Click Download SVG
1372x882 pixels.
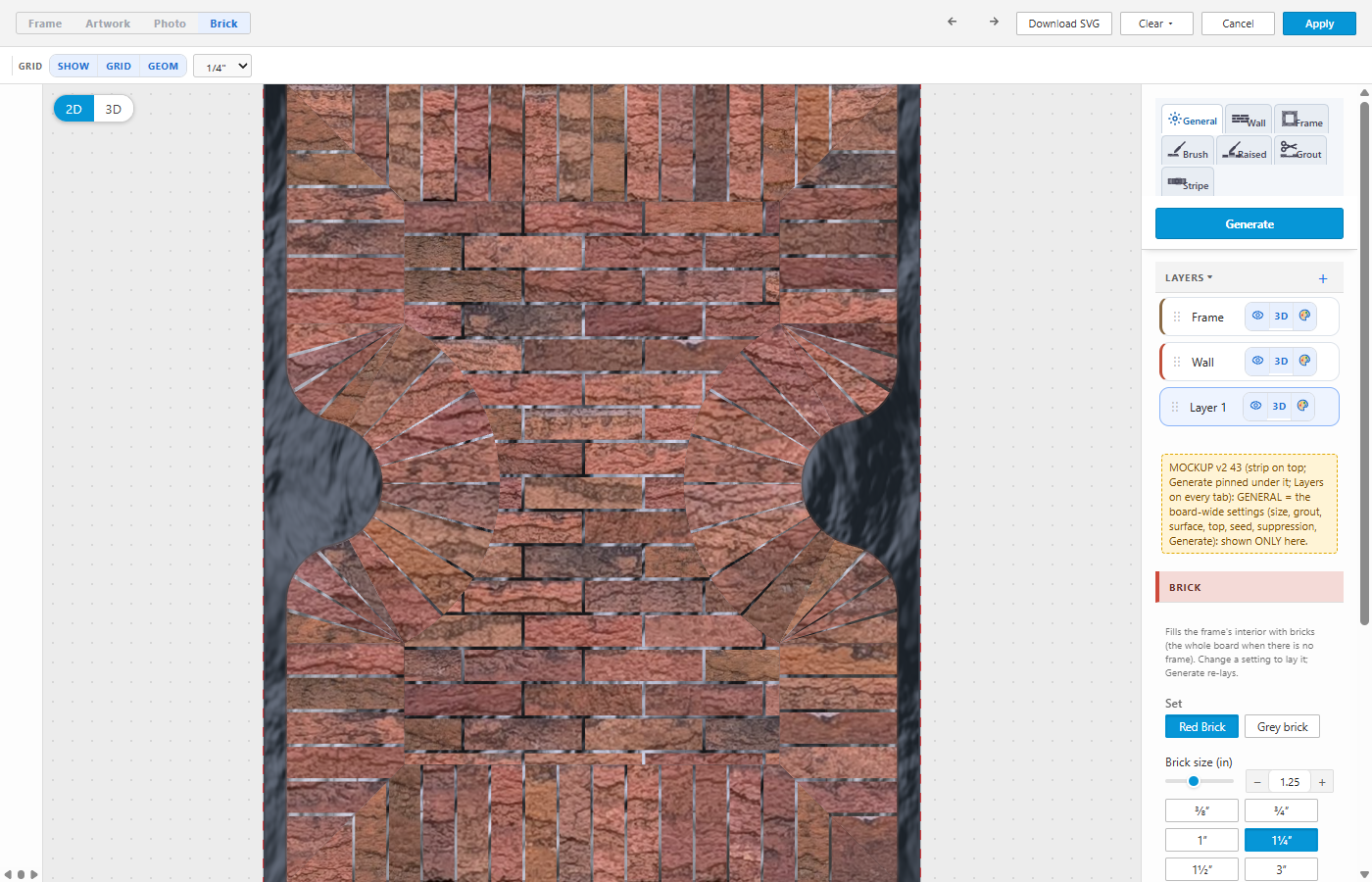pyautogui.click(x=1064, y=24)
